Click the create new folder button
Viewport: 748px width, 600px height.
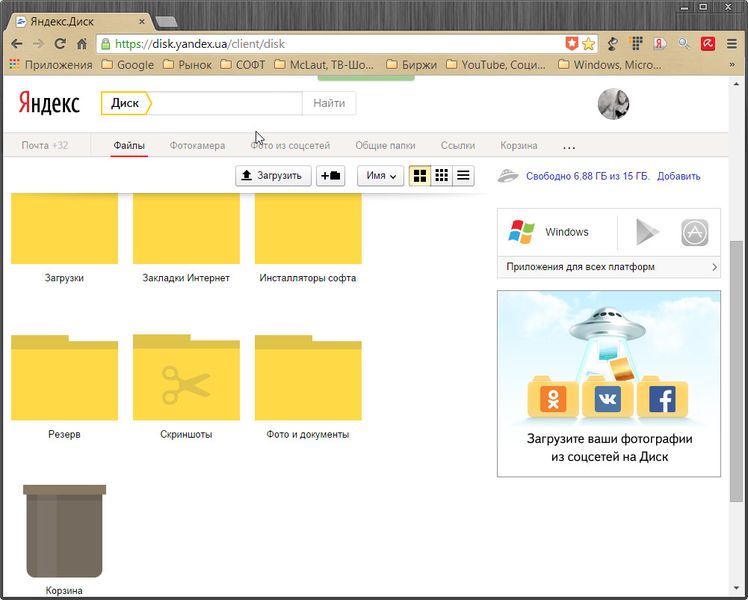(330, 176)
